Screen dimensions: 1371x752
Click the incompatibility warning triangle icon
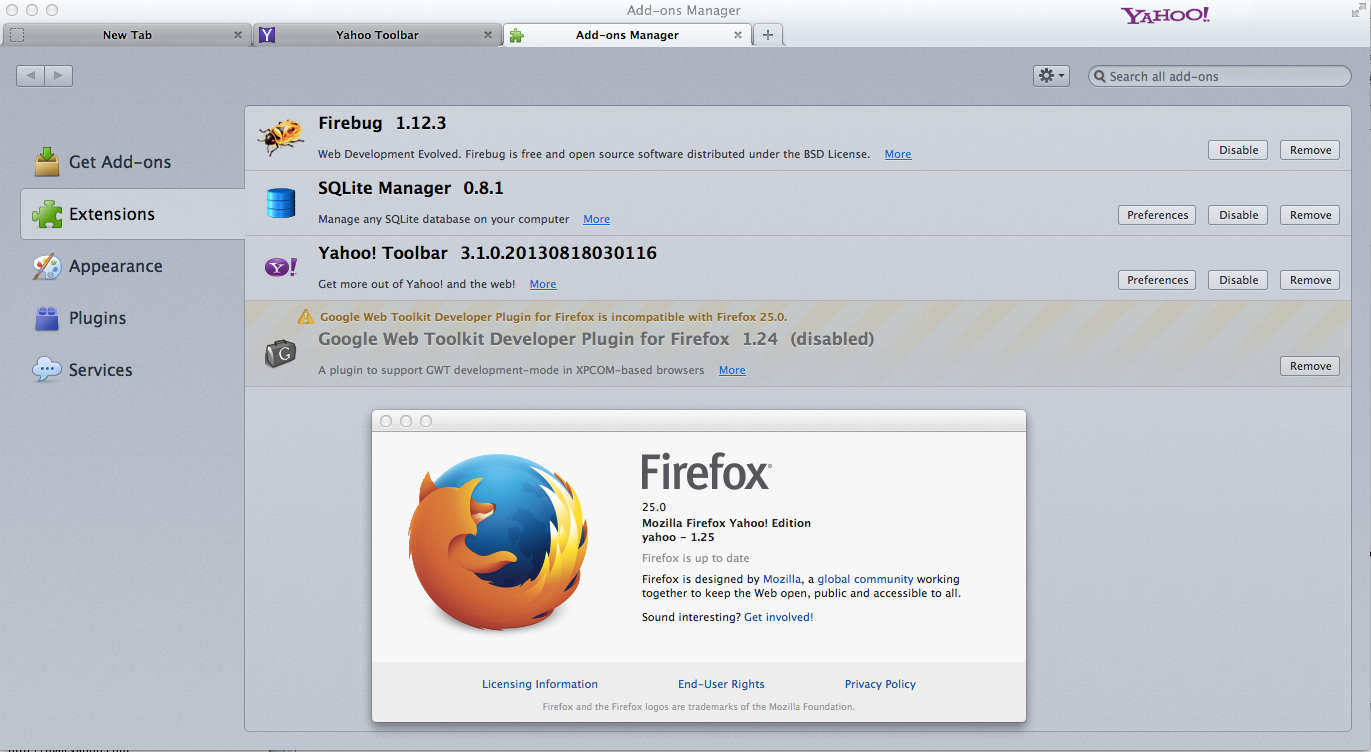pos(306,316)
